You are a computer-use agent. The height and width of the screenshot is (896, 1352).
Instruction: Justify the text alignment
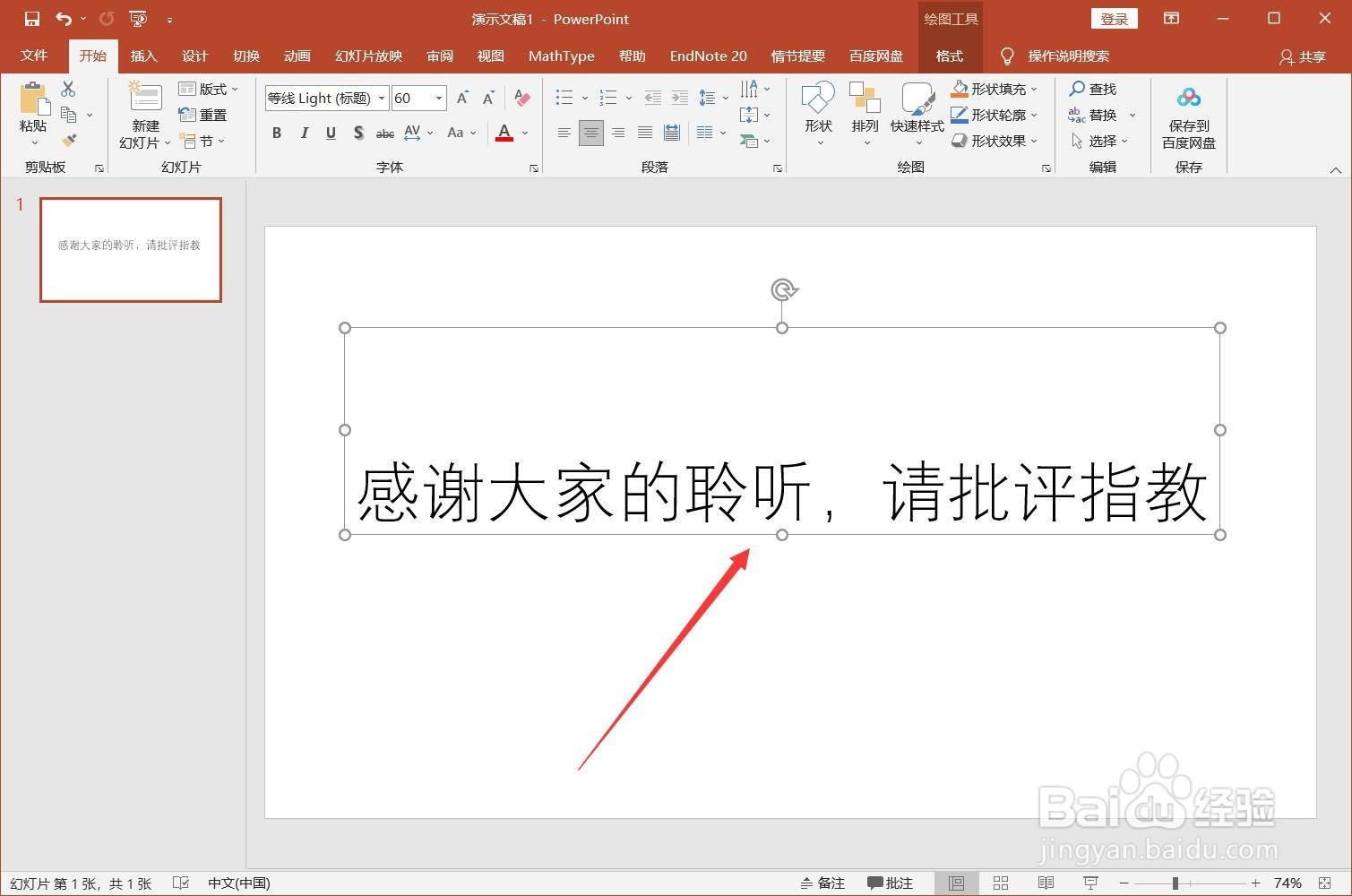pyautogui.click(x=645, y=133)
